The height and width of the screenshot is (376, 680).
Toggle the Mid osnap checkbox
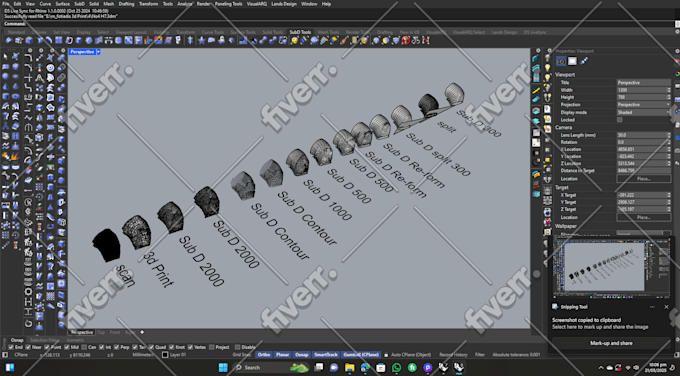pyautogui.click(x=66, y=347)
